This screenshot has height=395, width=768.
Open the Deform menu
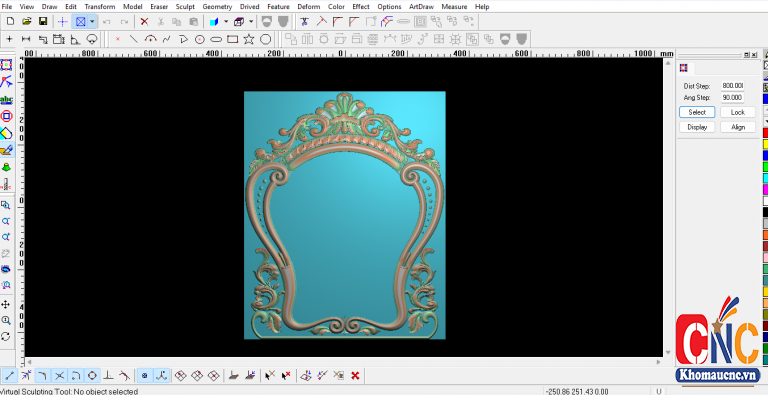pos(309,7)
